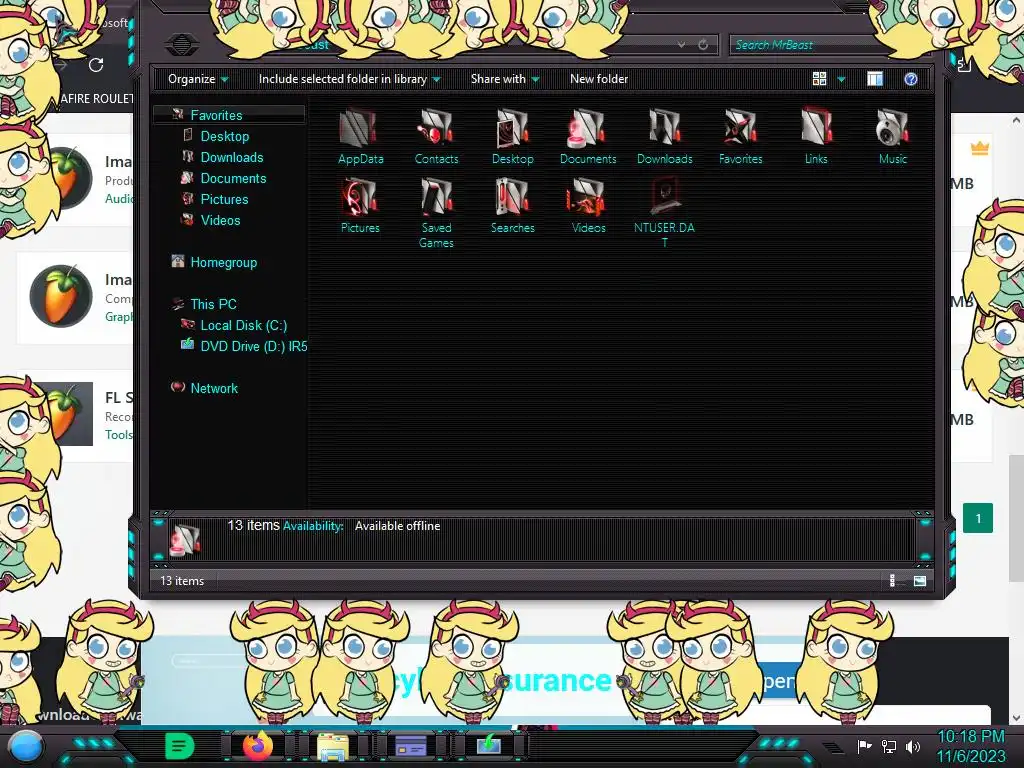Image resolution: width=1024 pixels, height=768 pixels.
Task: Click the change view icon
Action: (x=820, y=79)
